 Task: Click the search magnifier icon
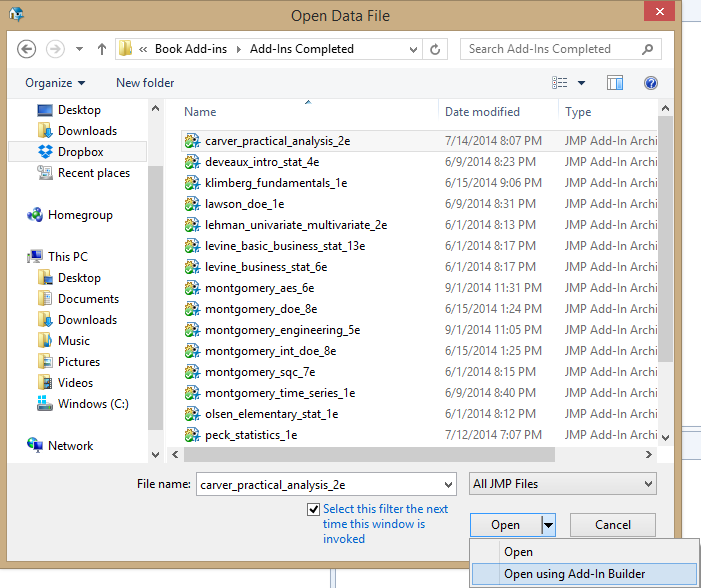click(647, 49)
